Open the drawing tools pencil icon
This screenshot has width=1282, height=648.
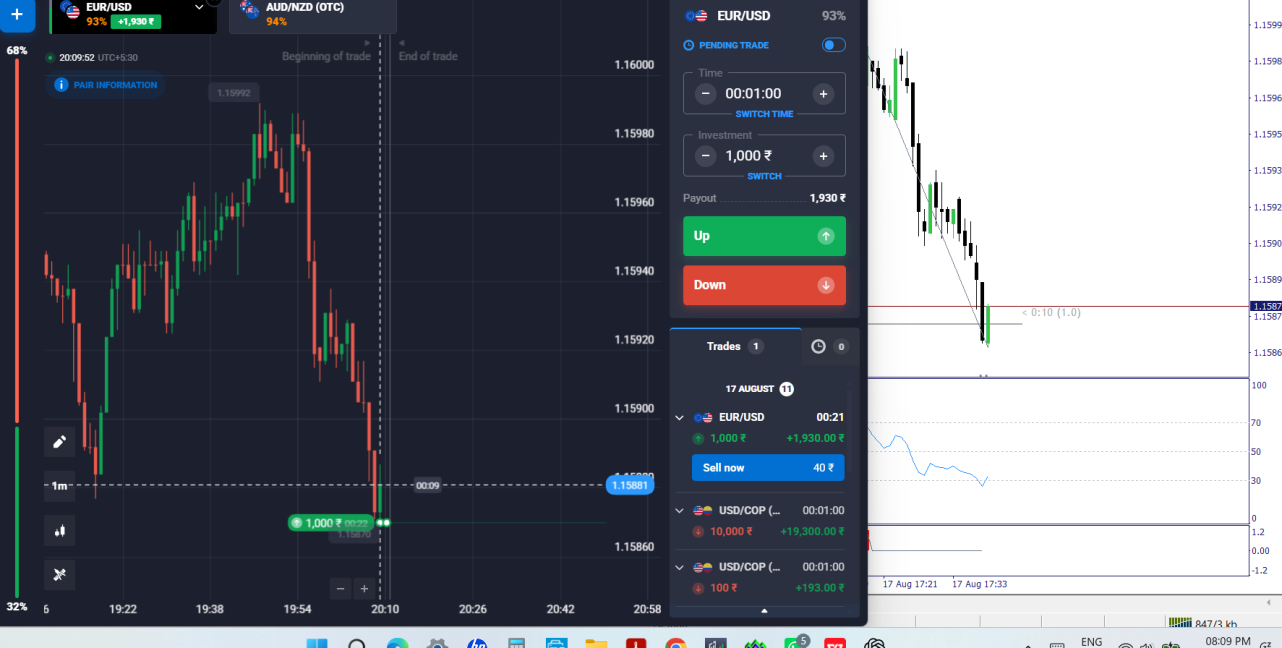coord(59,442)
